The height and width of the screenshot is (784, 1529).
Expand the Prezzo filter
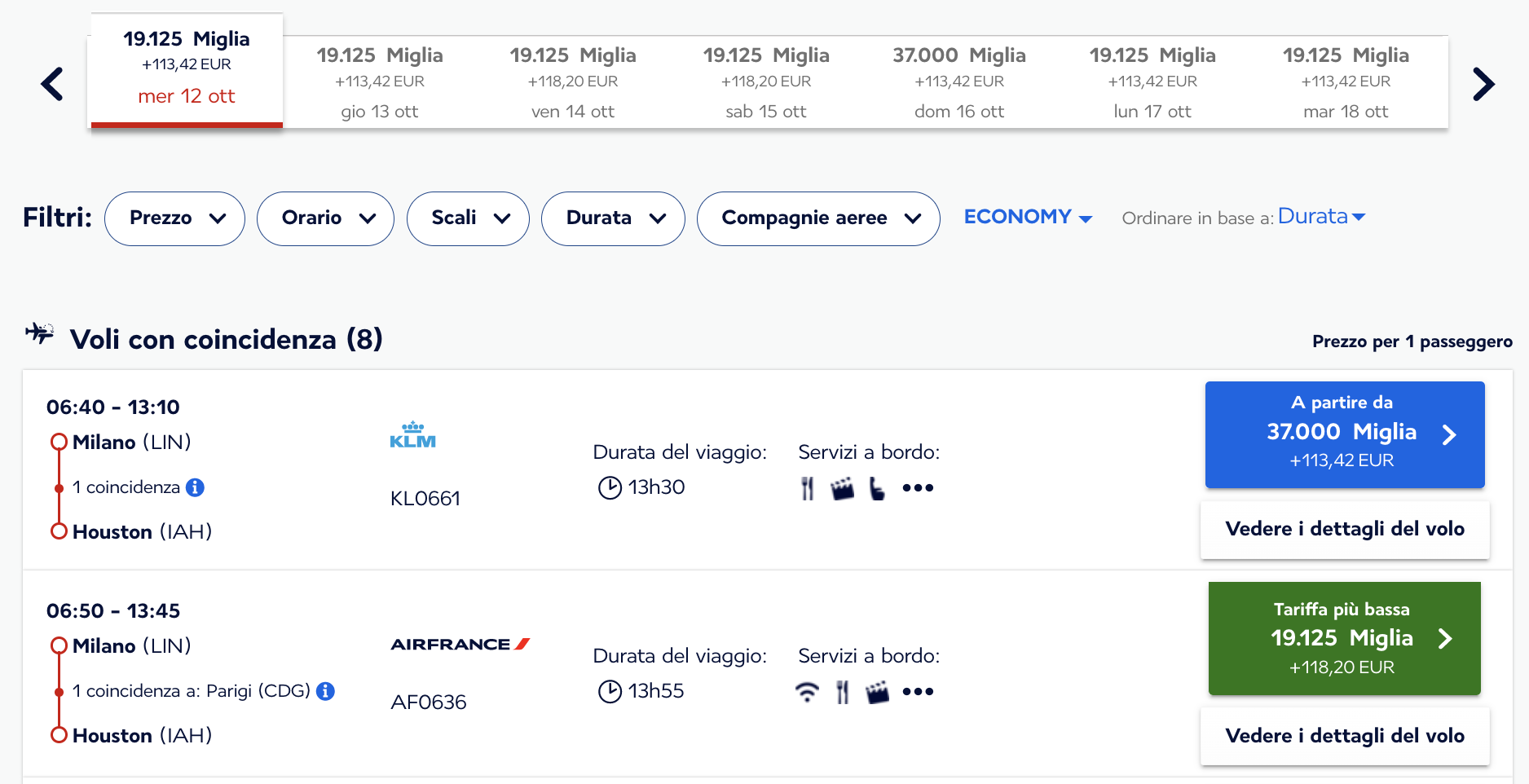[174, 218]
